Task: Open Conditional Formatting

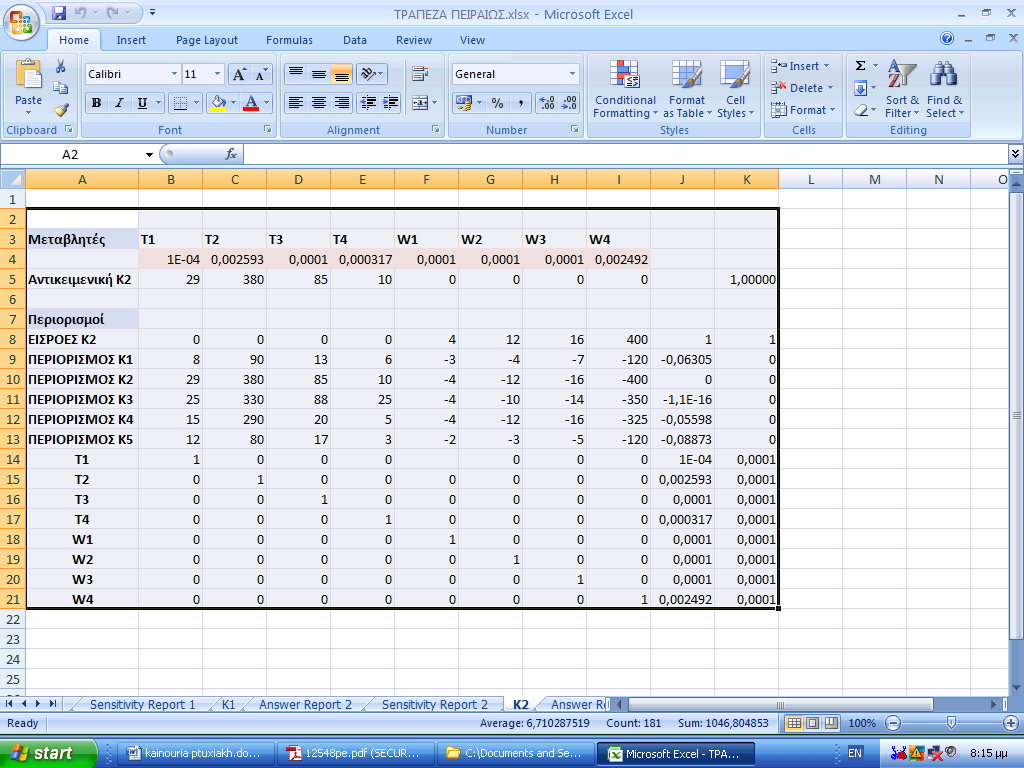Action: point(625,89)
